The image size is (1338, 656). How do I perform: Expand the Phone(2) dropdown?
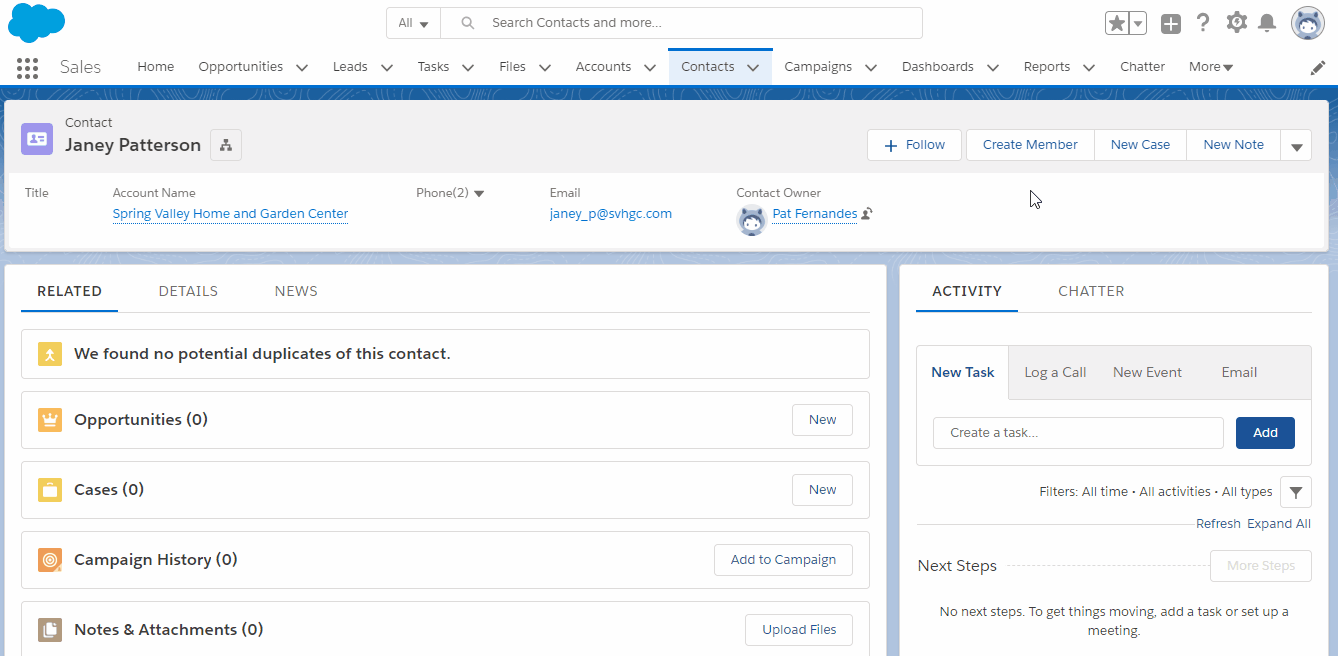[x=478, y=193]
